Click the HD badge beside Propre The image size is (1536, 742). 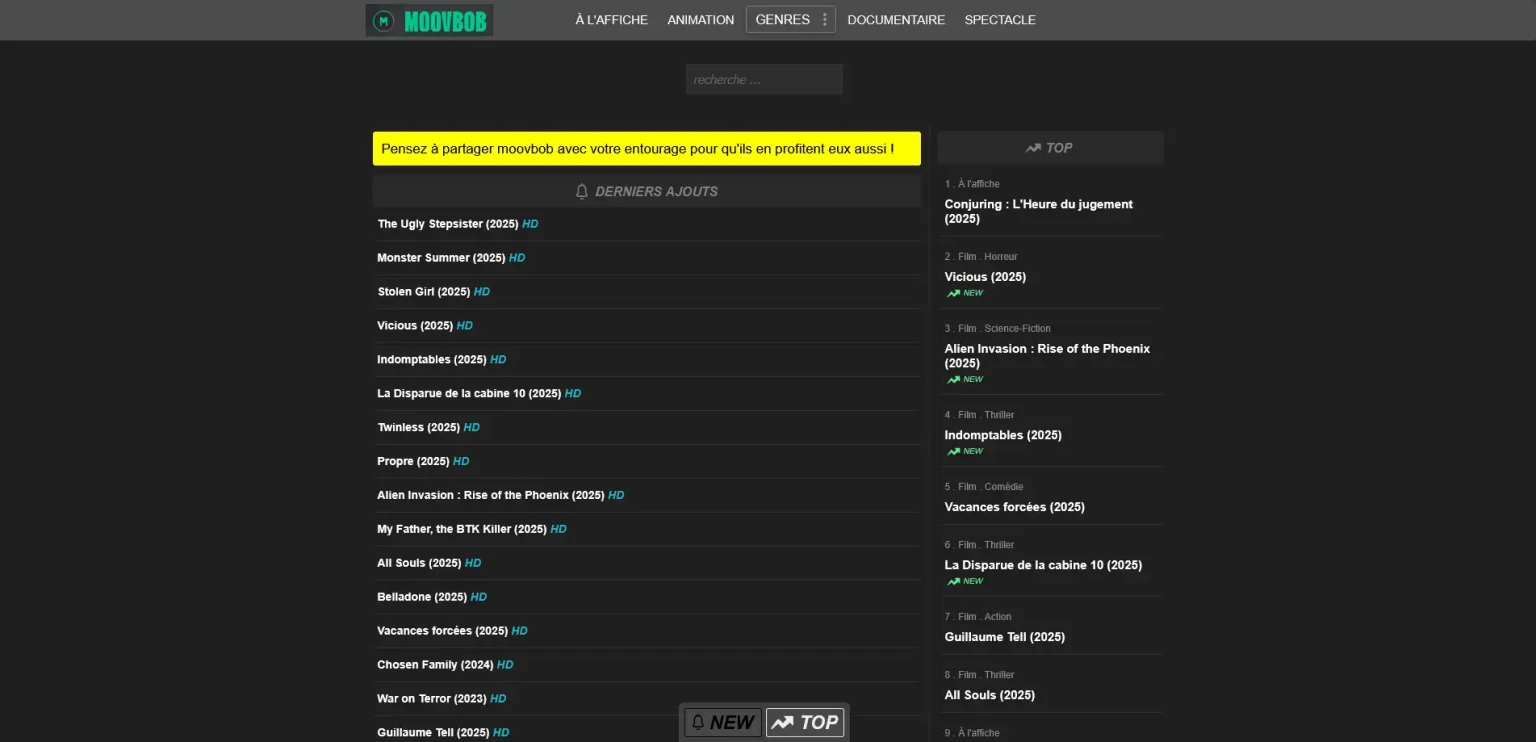461,462
